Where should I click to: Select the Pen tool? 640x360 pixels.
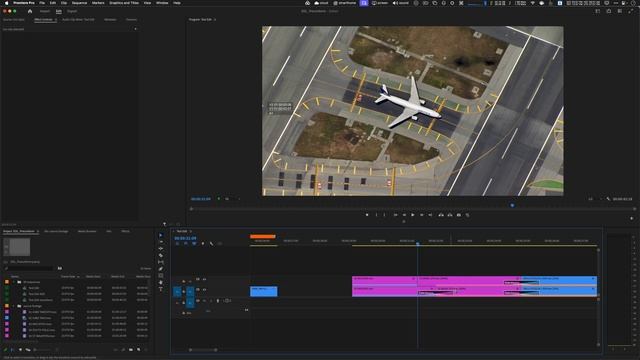point(160,269)
